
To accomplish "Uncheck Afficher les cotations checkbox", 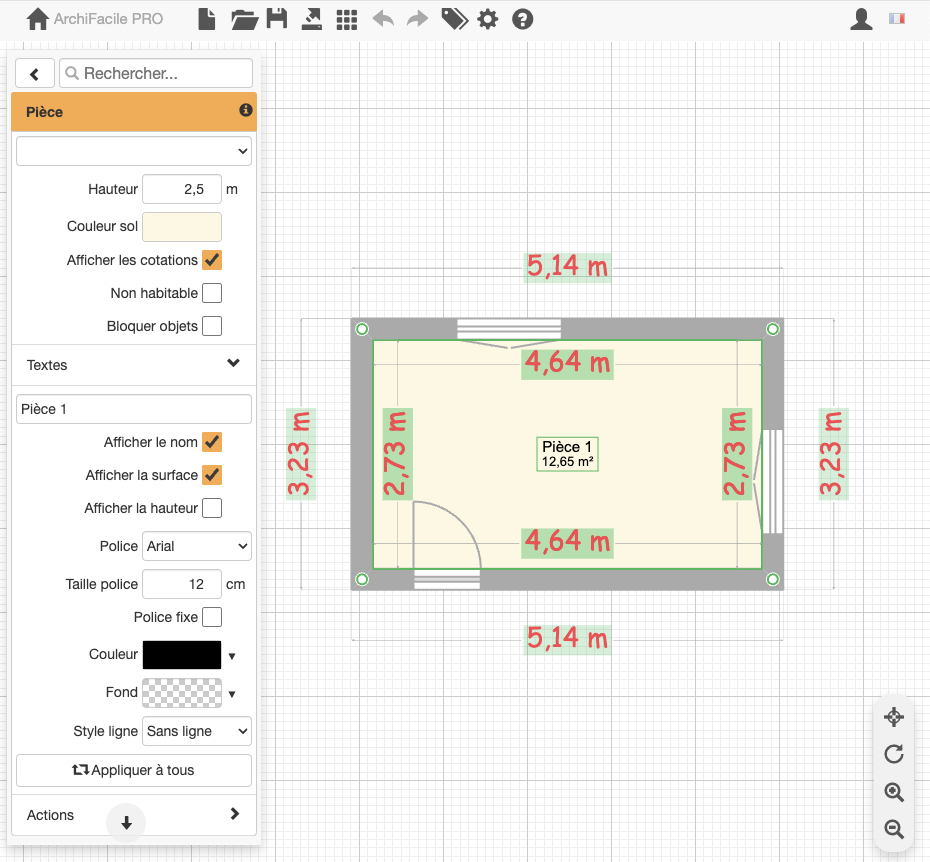I will pyautogui.click(x=212, y=260).
